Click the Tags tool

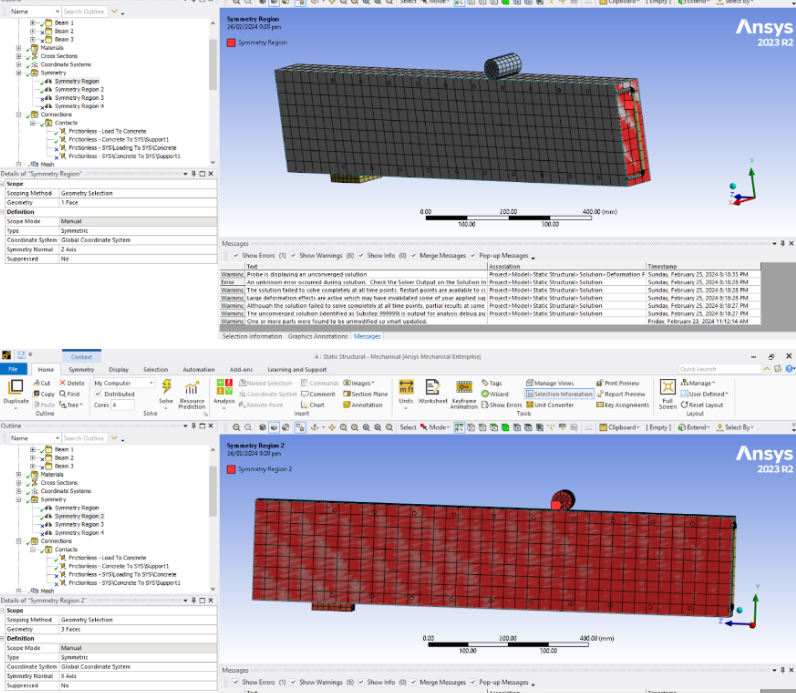coord(492,383)
